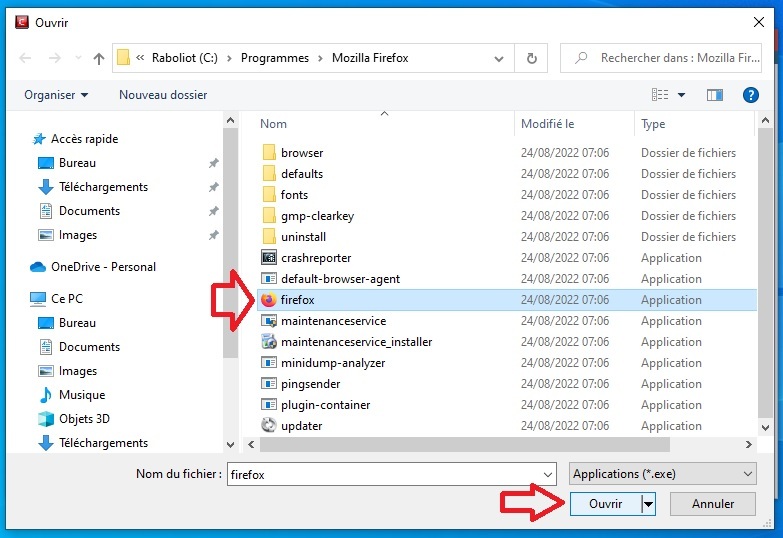
Task: Select OneDrive - Personal
Action: tap(103, 267)
